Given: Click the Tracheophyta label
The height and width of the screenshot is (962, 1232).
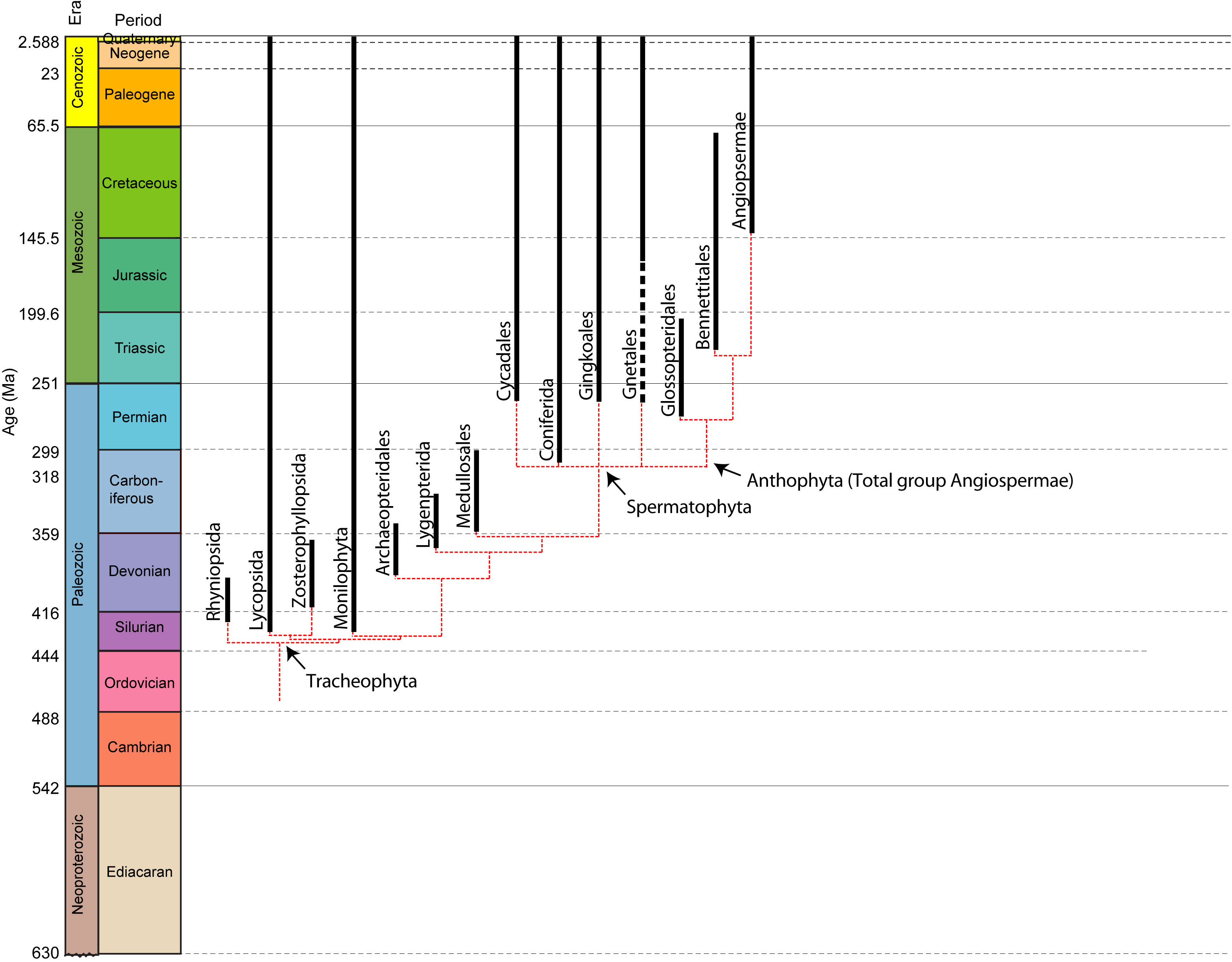Looking at the screenshot, I should coord(361,681).
